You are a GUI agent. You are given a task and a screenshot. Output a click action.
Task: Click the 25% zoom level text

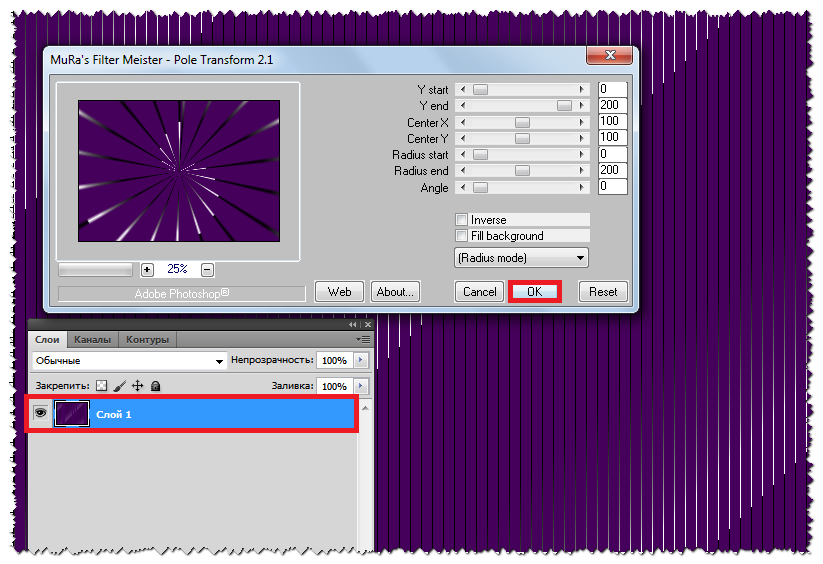(177, 269)
